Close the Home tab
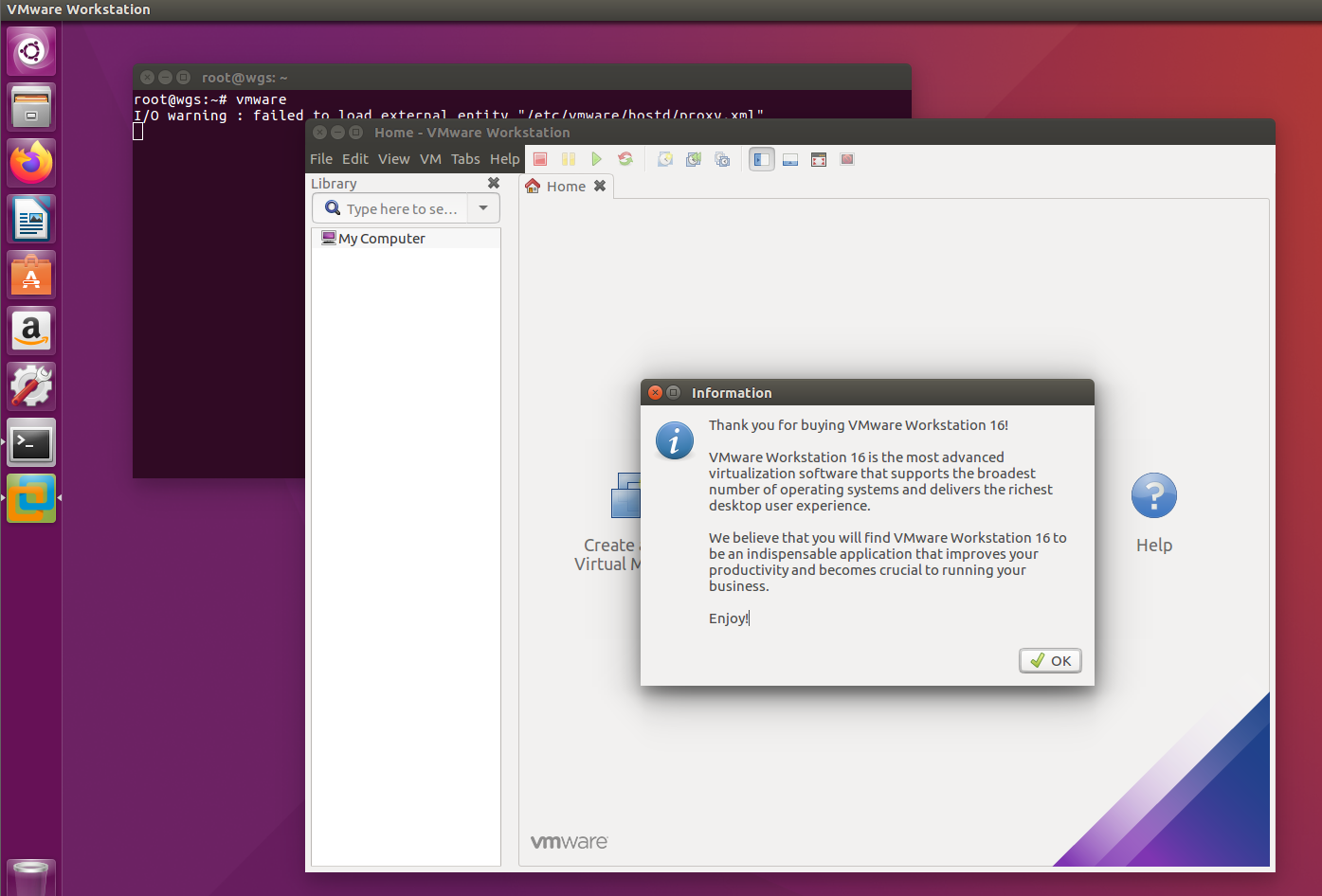This screenshot has height=896, width=1322. pyautogui.click(x=600, y=187)
